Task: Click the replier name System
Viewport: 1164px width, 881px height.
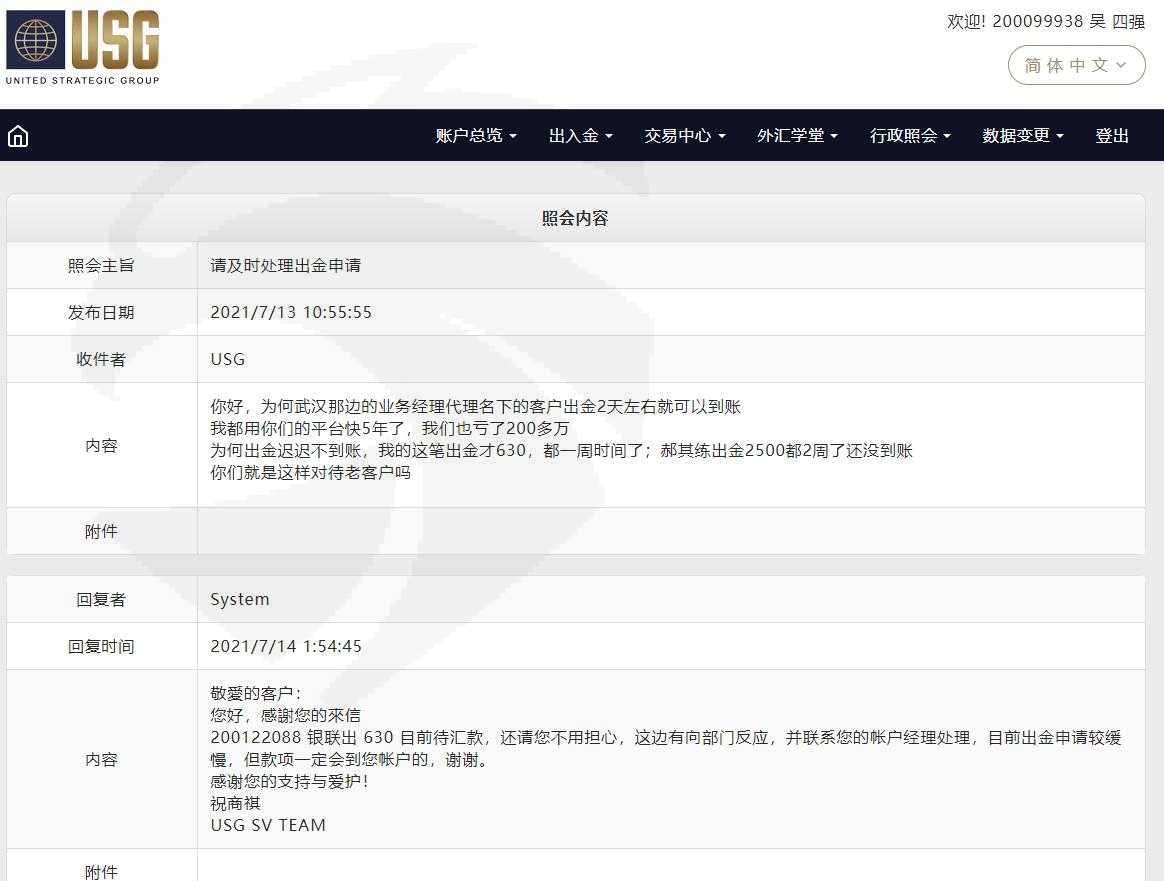Action: [239, 599]
